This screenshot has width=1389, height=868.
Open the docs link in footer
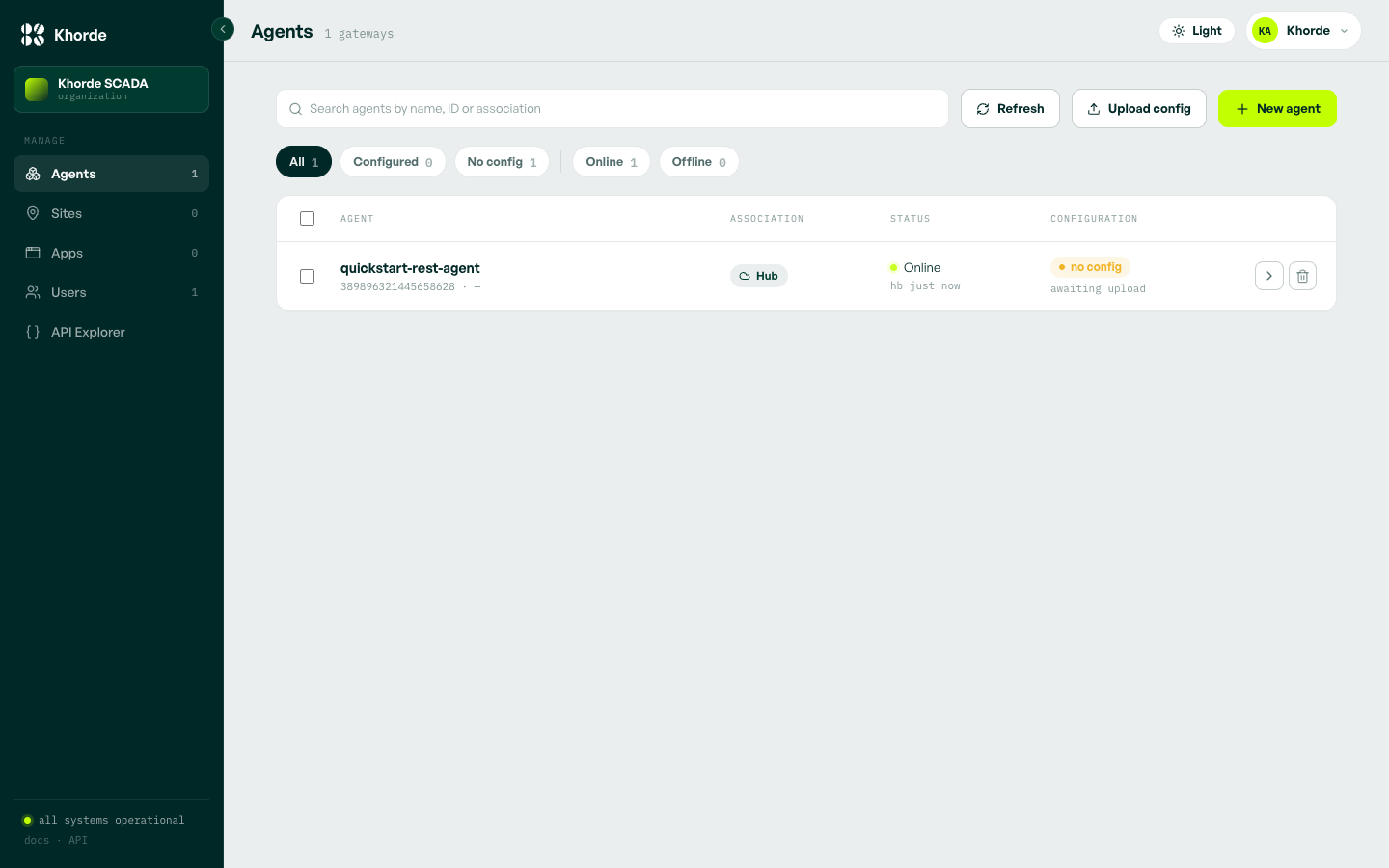tap(37, 840)
